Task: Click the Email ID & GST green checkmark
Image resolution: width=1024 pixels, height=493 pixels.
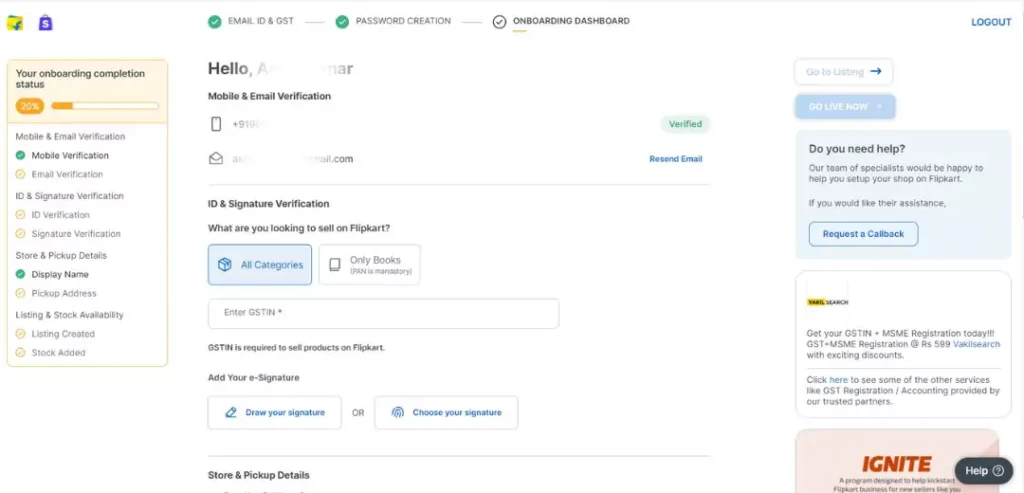Action: click(x=214, y=22)
